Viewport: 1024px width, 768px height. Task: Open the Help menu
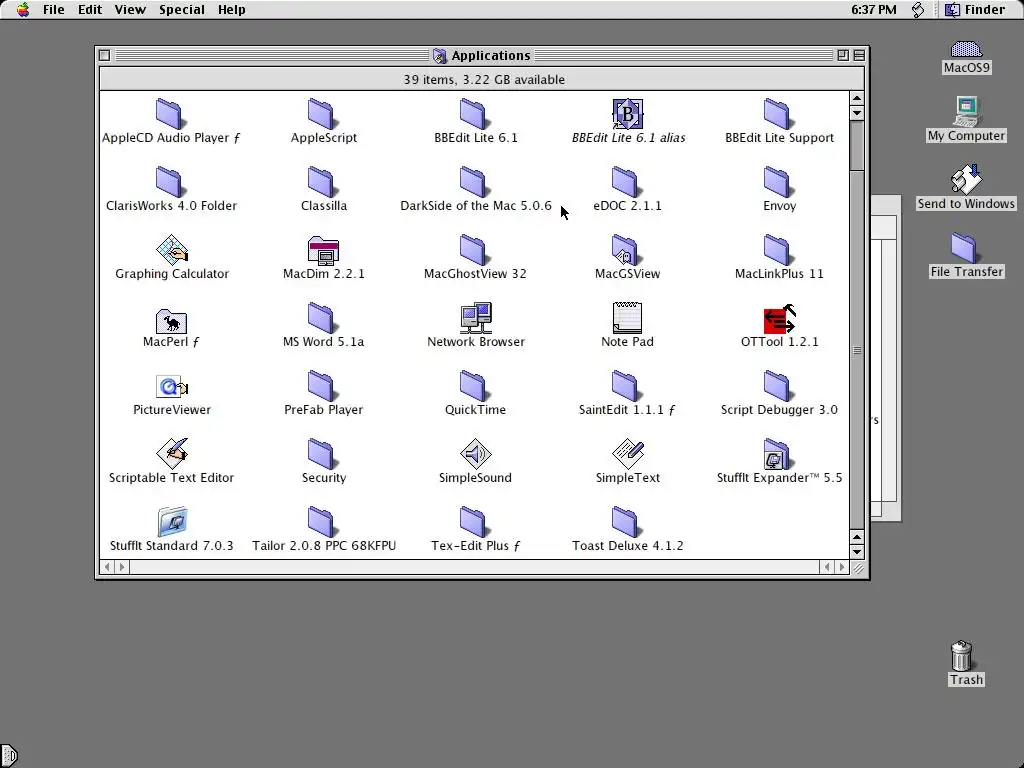point(232,9)
